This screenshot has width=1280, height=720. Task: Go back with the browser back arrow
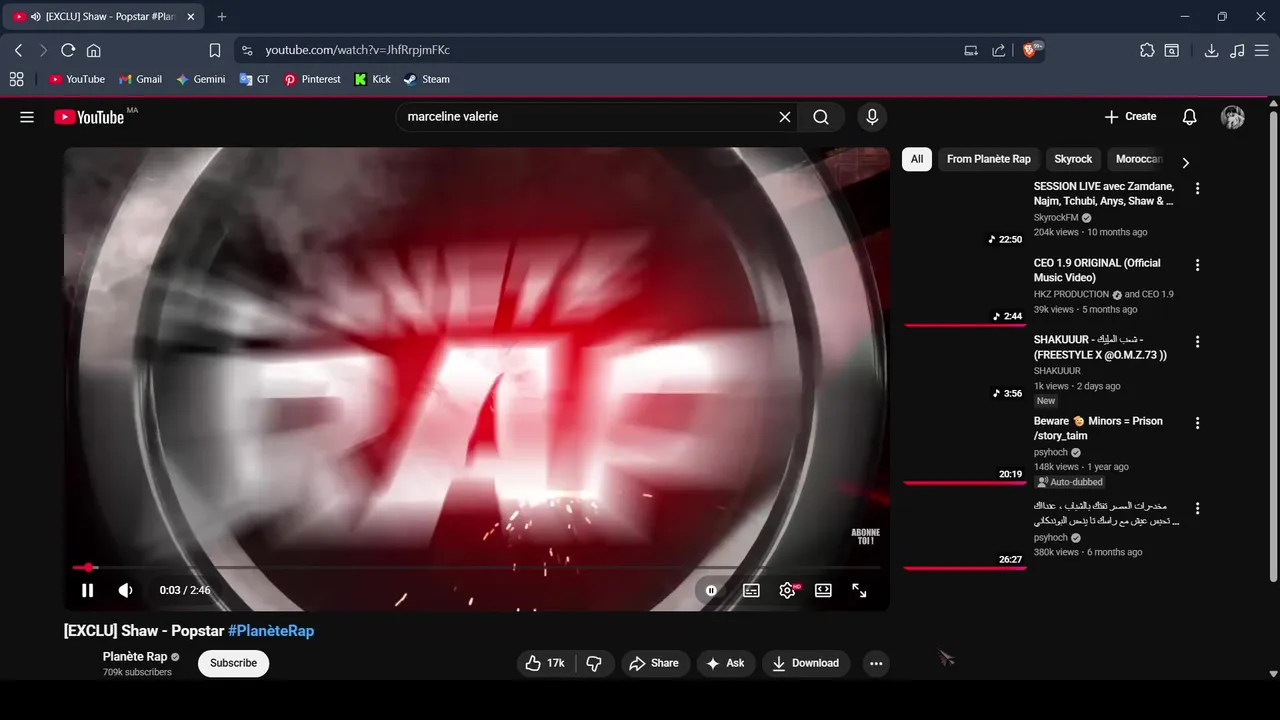(x=18, y=50)
